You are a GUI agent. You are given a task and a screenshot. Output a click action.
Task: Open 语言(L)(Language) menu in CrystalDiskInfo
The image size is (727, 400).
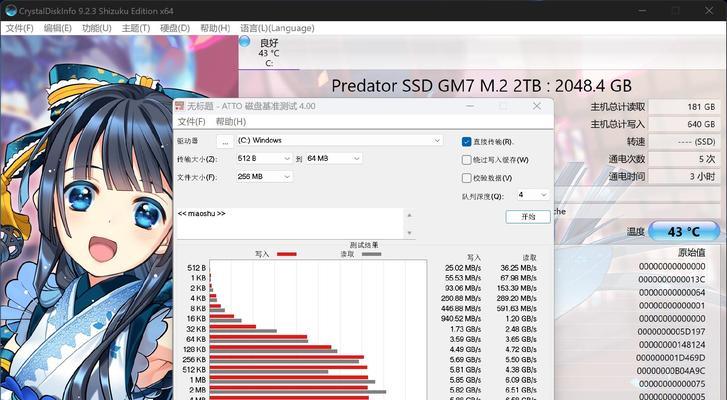pos(277,28)
